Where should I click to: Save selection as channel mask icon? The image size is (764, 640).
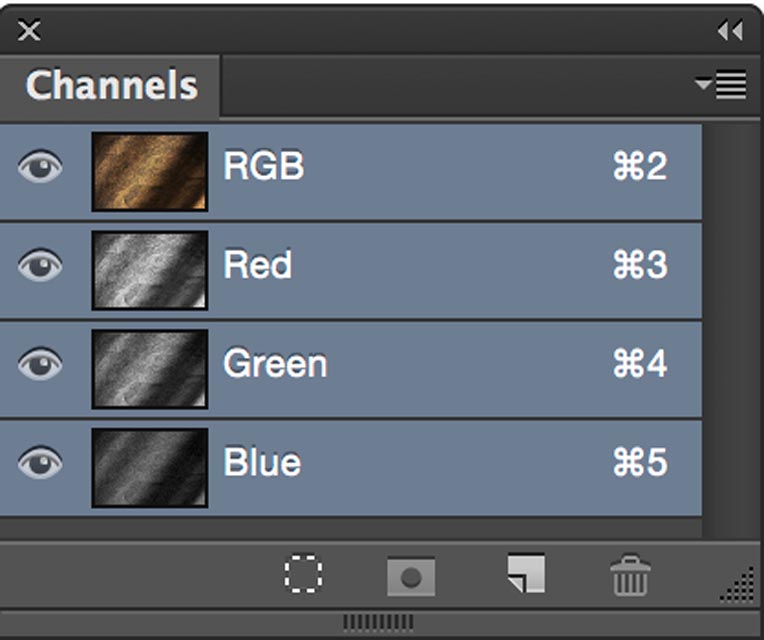point(411,577)
